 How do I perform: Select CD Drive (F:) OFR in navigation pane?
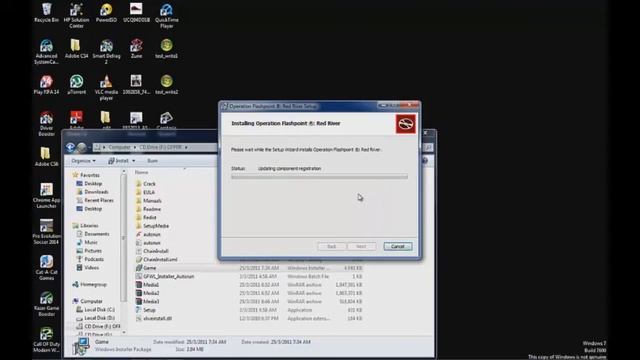pyautogui.click(x=98, y=327)
